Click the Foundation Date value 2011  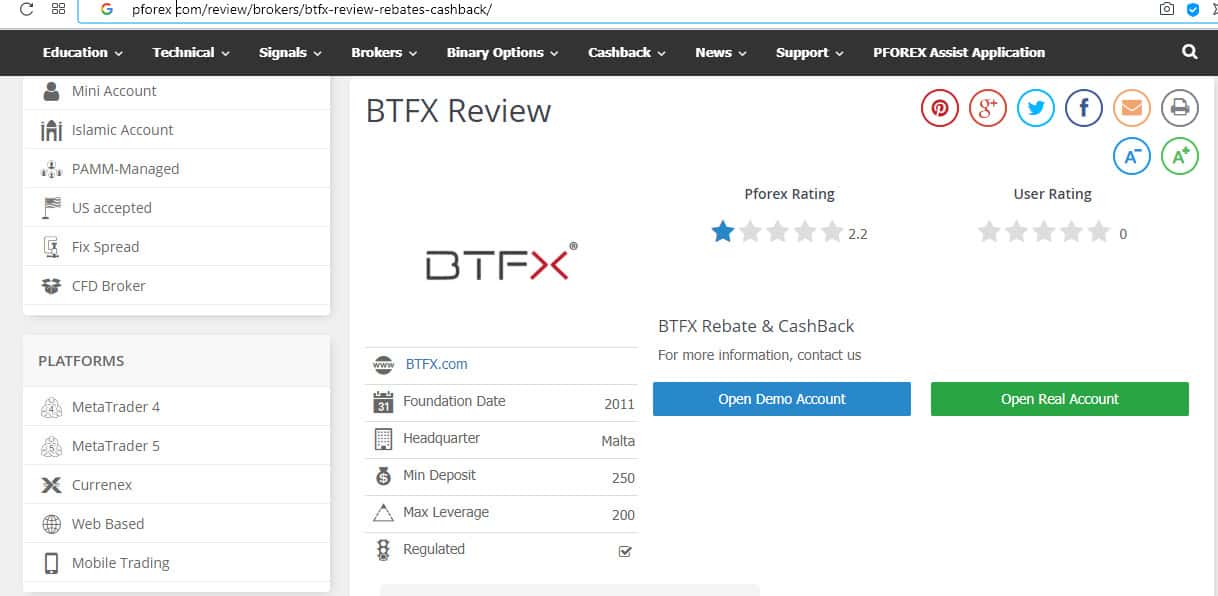click(x=619, y=404)
